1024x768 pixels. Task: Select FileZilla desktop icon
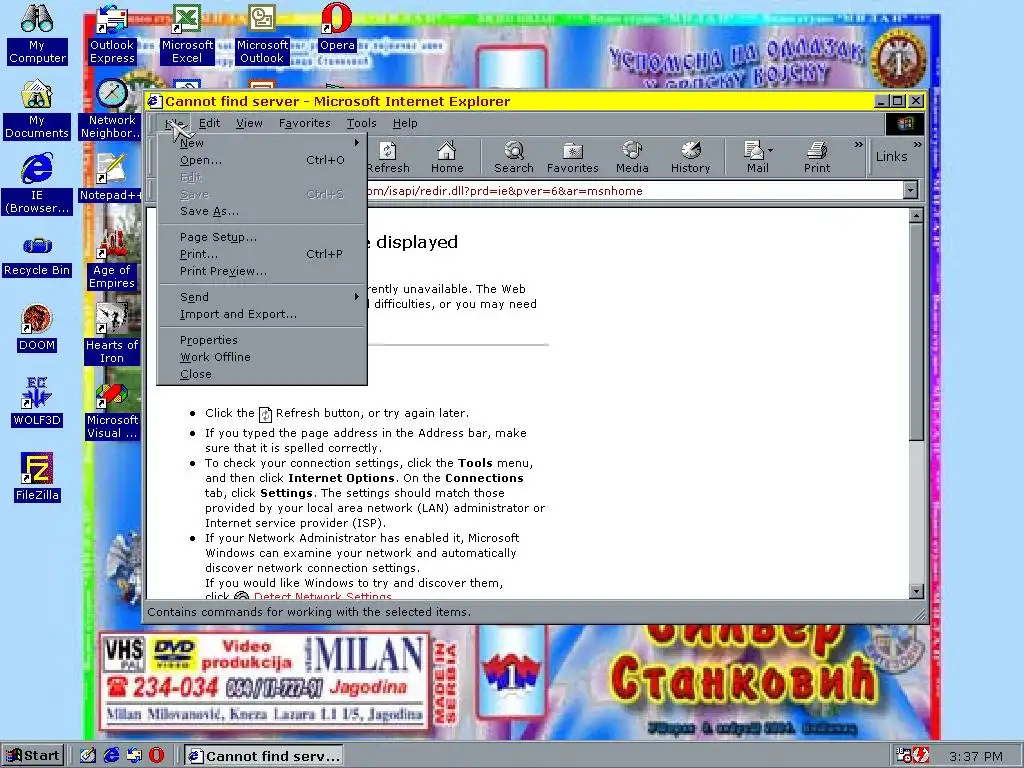coord(37,478)
